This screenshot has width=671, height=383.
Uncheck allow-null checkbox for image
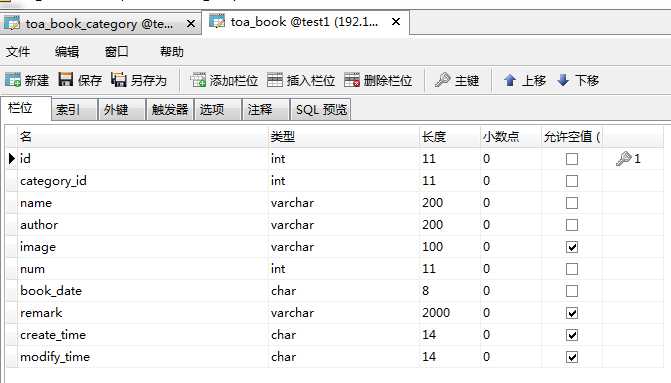click(x=572, y=247)
